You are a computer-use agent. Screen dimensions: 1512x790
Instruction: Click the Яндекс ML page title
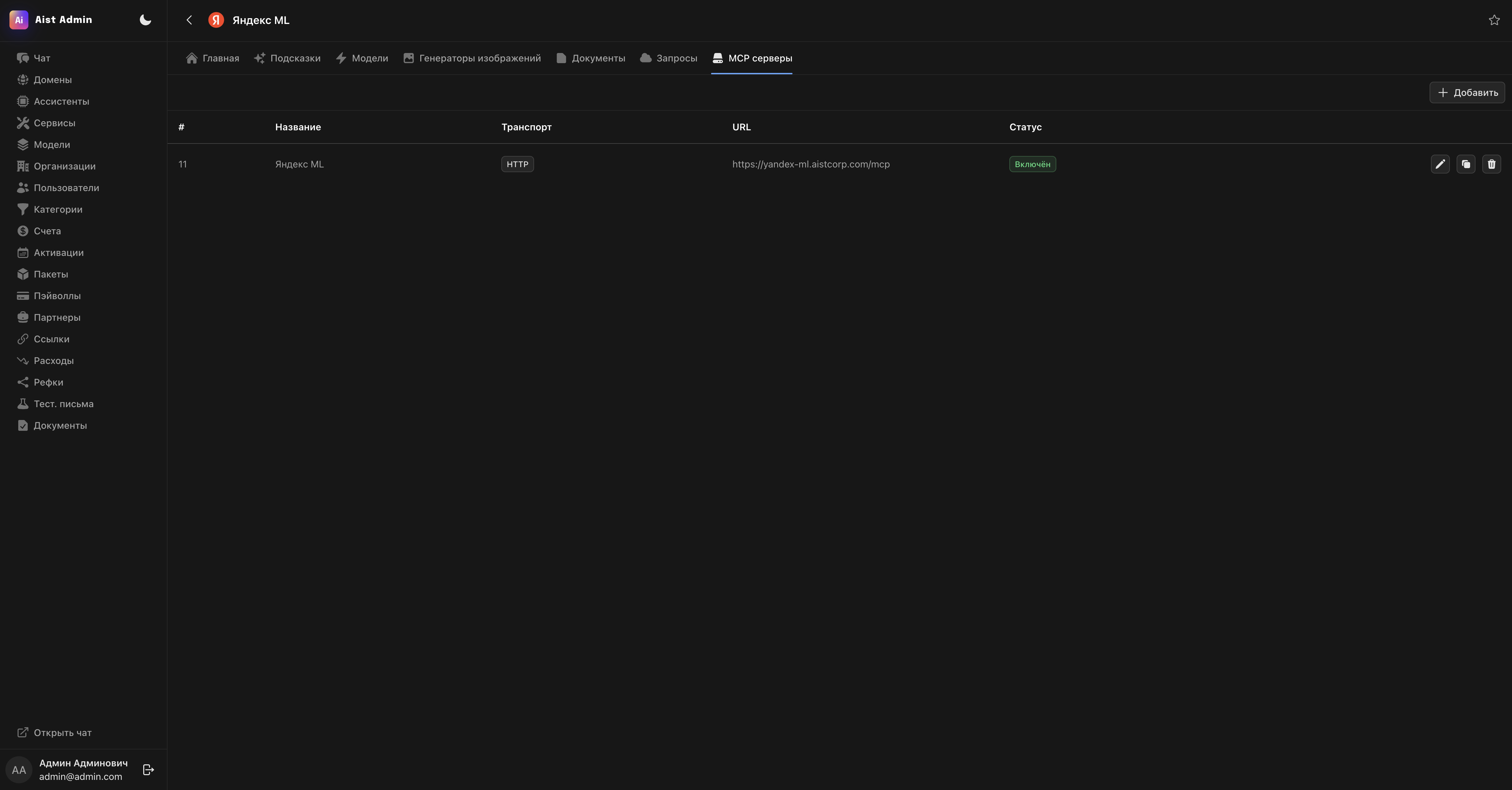260,20
